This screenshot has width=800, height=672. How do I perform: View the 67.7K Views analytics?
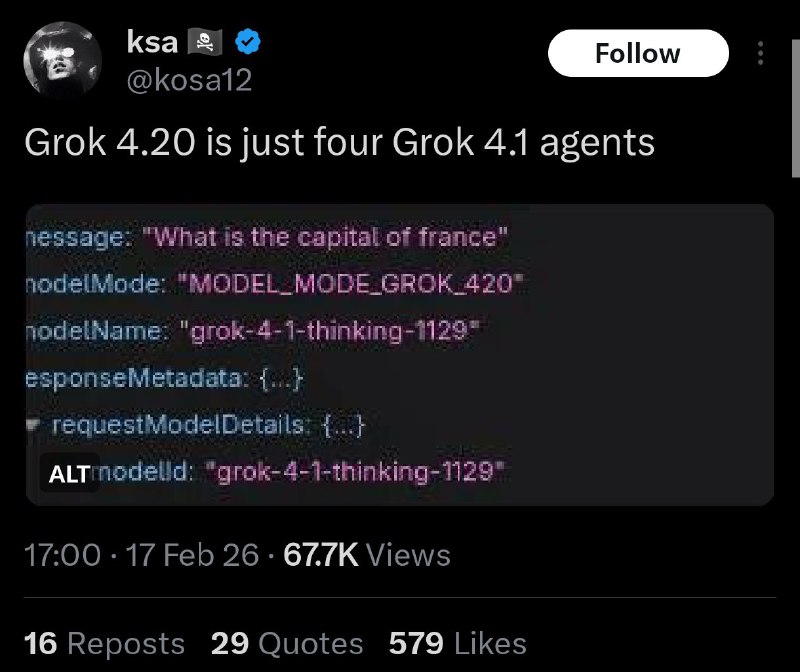pyautogui.click(x=368, y=555)
